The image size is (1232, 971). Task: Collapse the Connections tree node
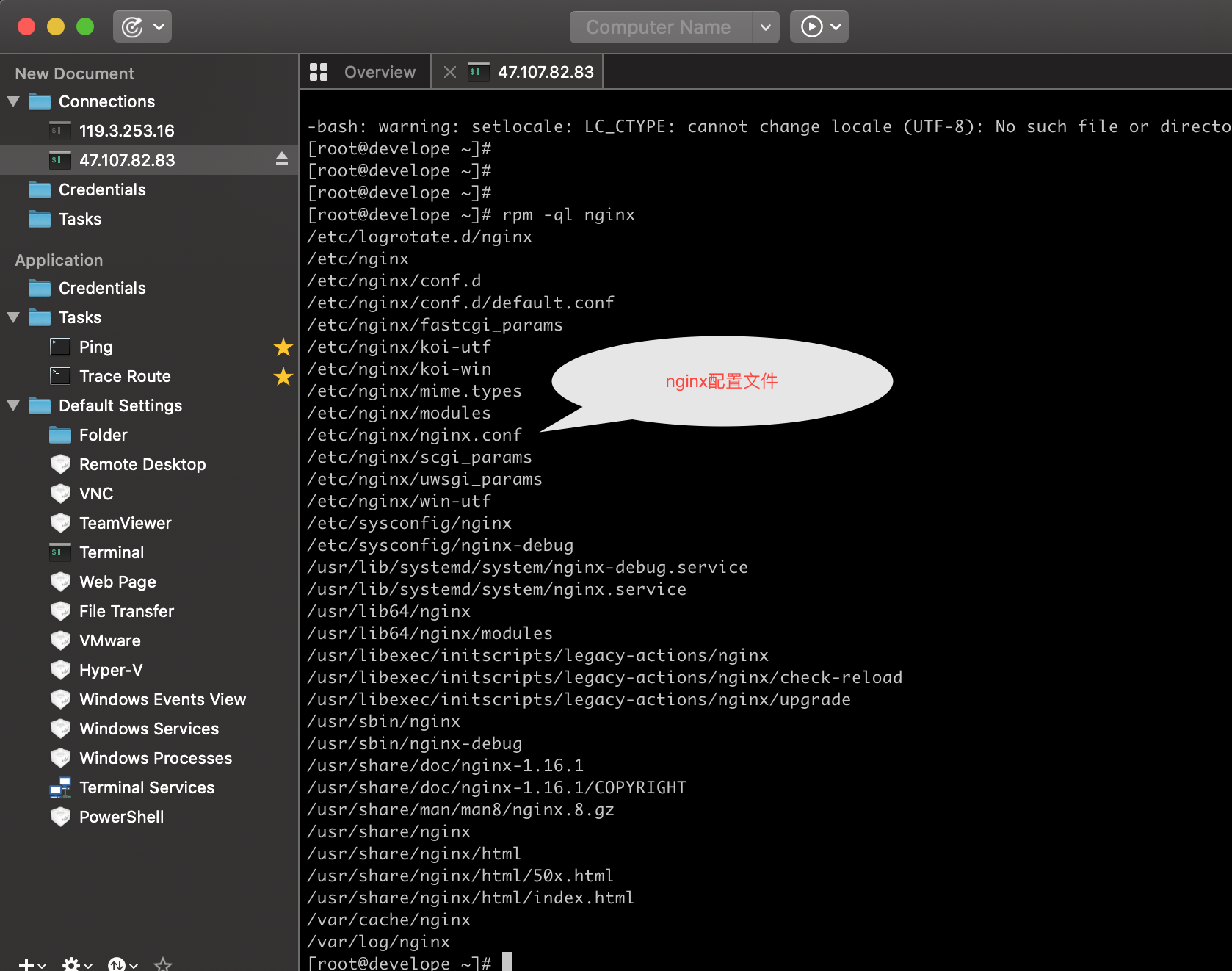(x=12, y=101)
